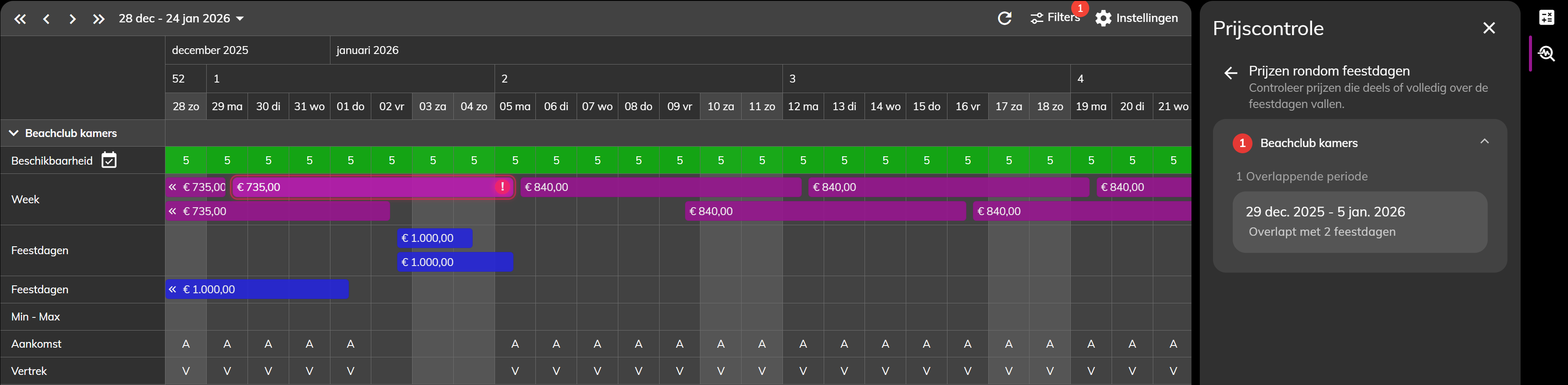The height and width of the screenshot is (385, 1568).
Task: Toggle arrival A under 28 zo
Action: (x=186, y=344)
